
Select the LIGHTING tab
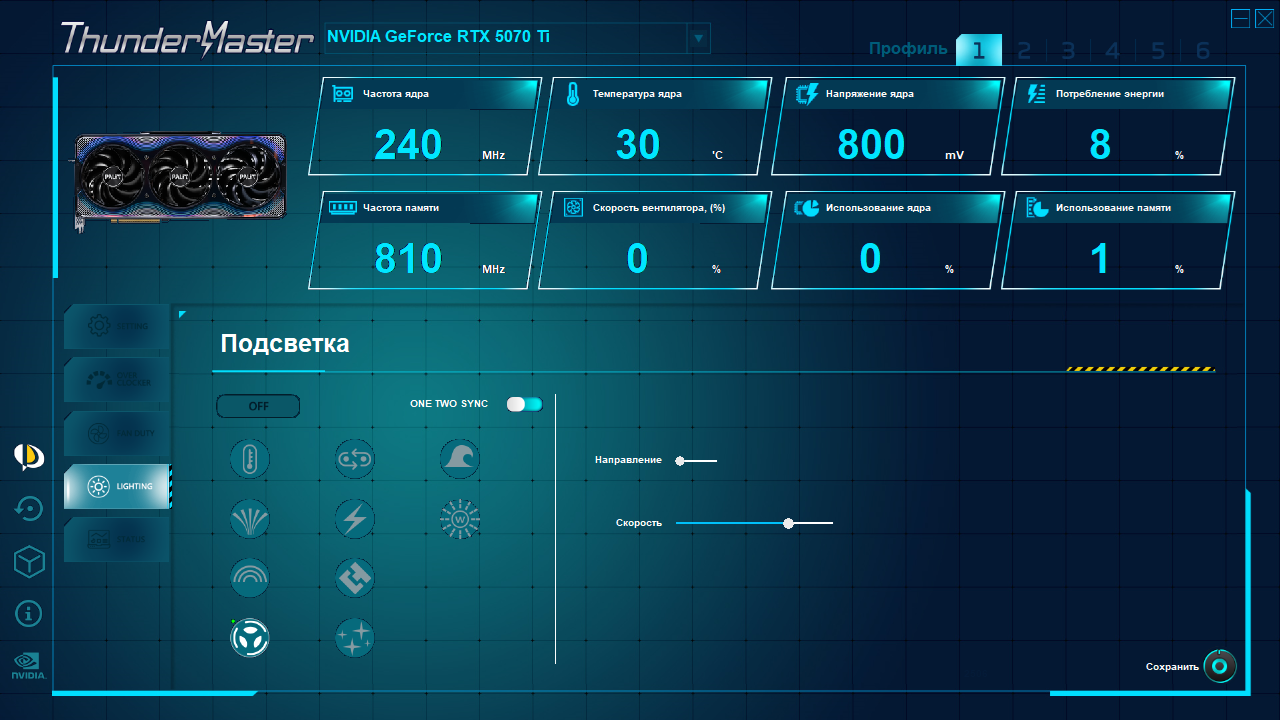click(x=117, y=486)
